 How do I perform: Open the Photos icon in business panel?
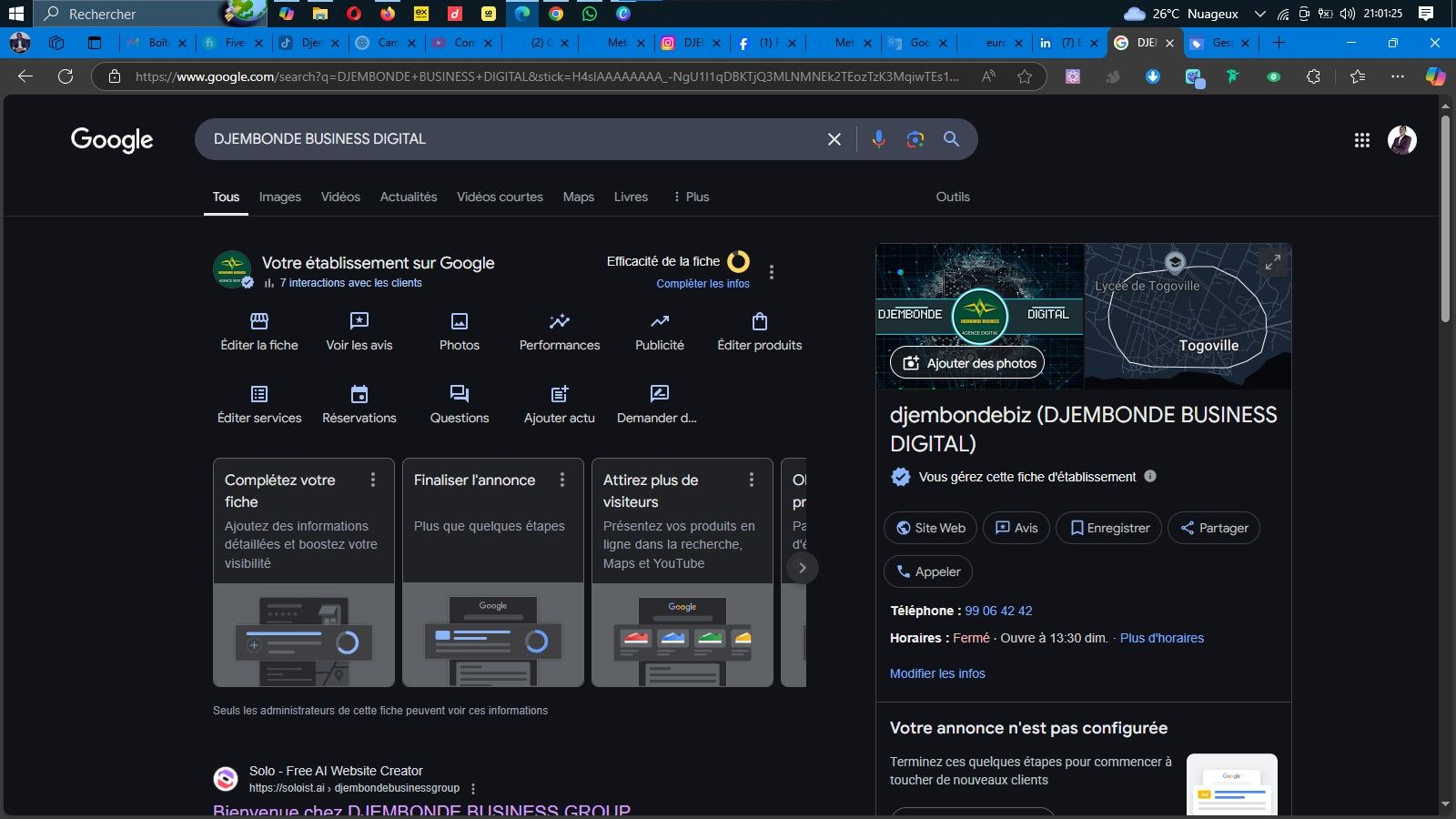pyautogui.click(x=460, y=321)
